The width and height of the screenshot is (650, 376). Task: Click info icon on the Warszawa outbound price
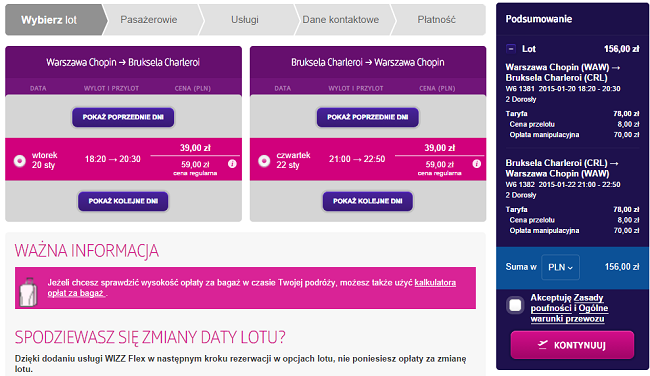coord(232,164)
